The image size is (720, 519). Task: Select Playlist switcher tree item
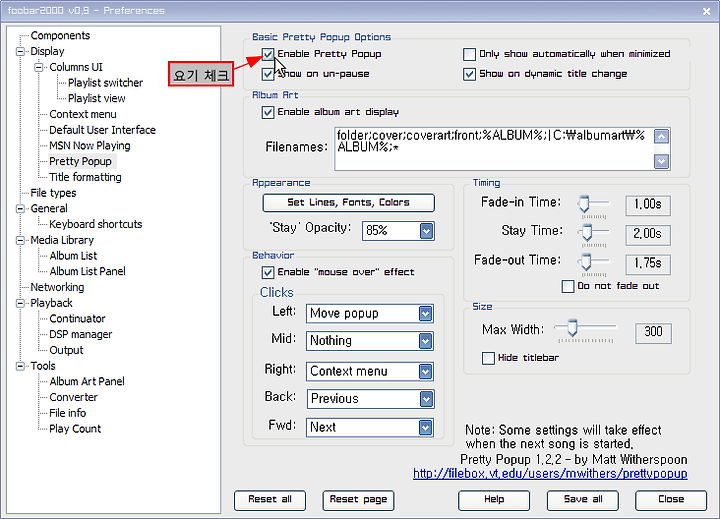click(105, 83)
